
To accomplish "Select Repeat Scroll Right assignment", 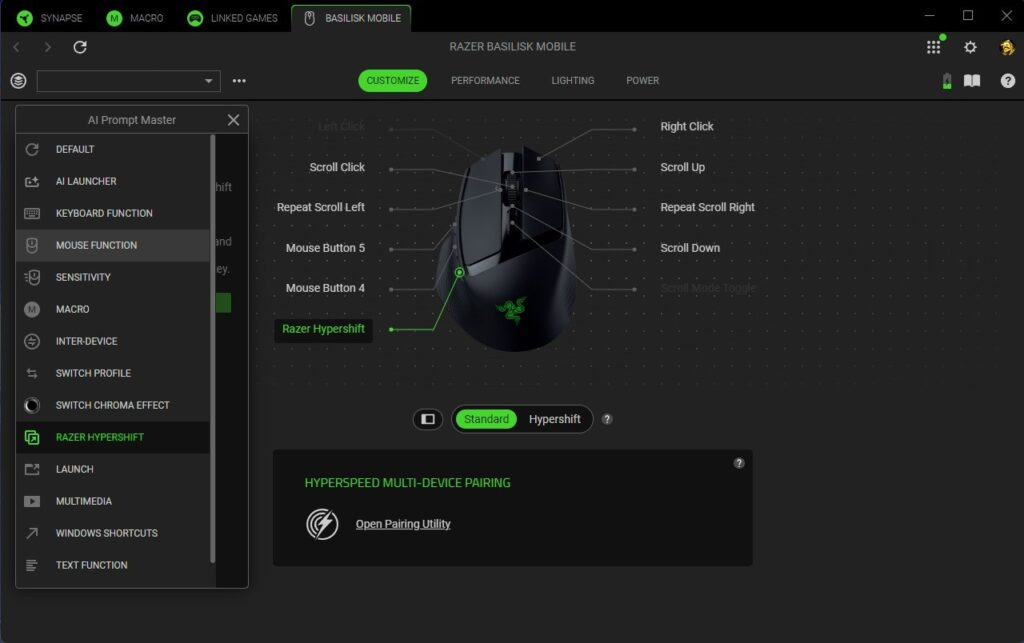I will (707, 208).
